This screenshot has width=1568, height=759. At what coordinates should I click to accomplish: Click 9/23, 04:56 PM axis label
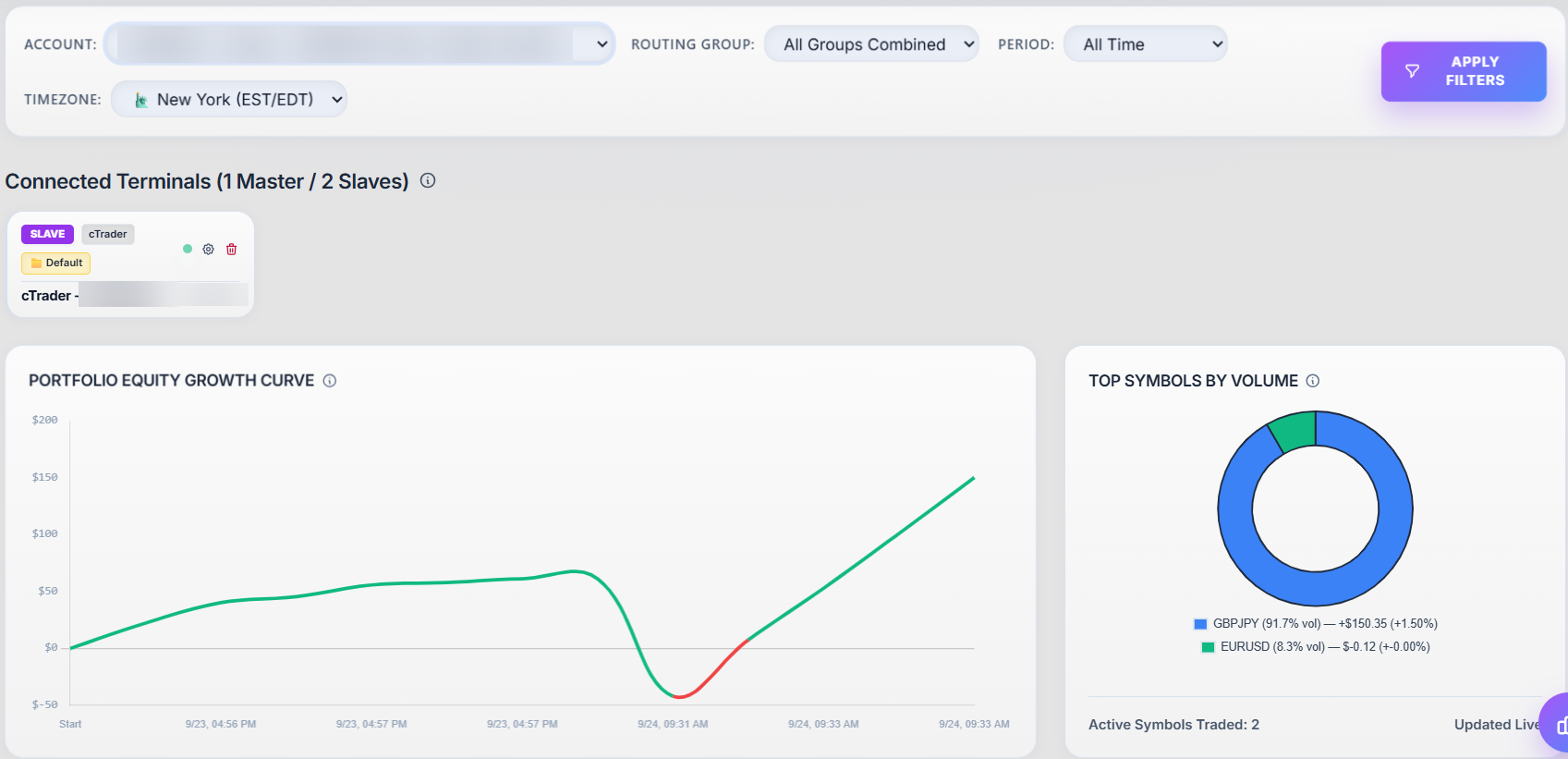pyautogui.click(x=221, y=724)
